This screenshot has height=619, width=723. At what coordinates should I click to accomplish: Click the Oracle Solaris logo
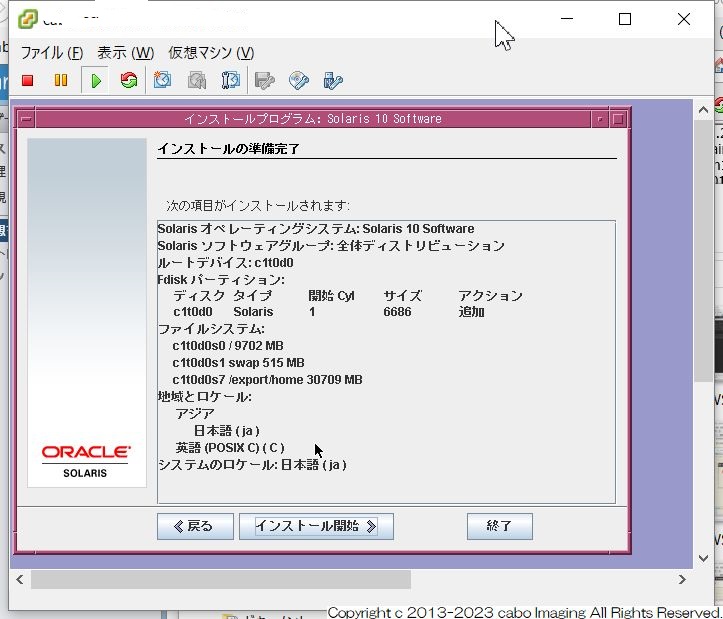click(86, 461)
